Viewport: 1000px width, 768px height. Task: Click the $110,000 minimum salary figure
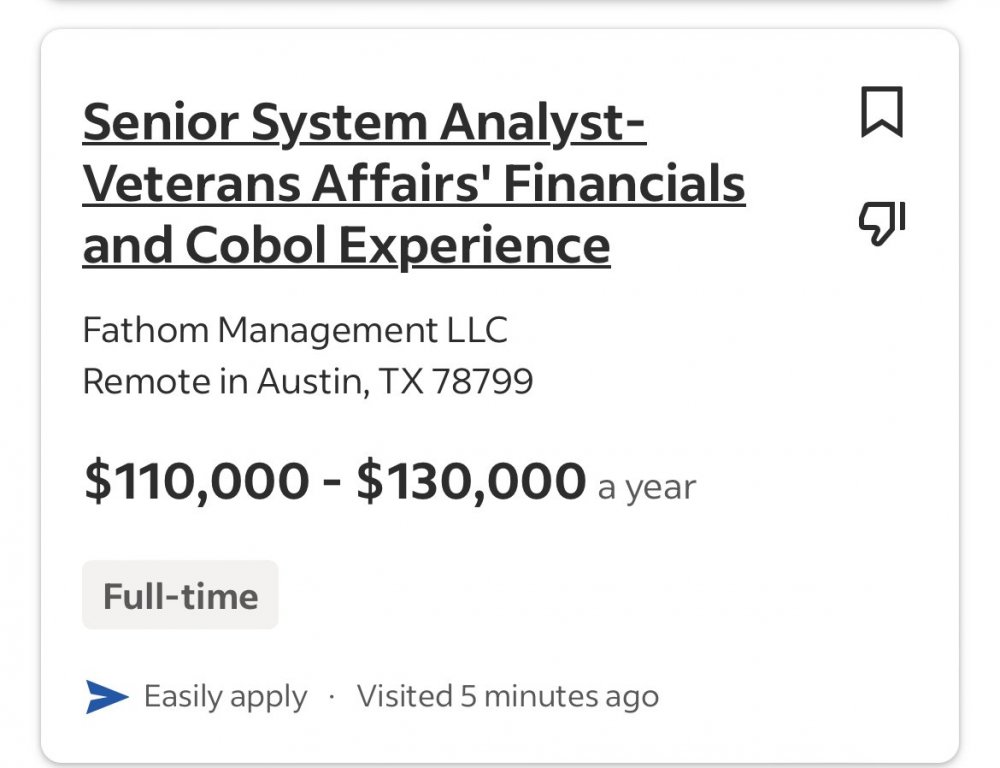click(196, 481)
